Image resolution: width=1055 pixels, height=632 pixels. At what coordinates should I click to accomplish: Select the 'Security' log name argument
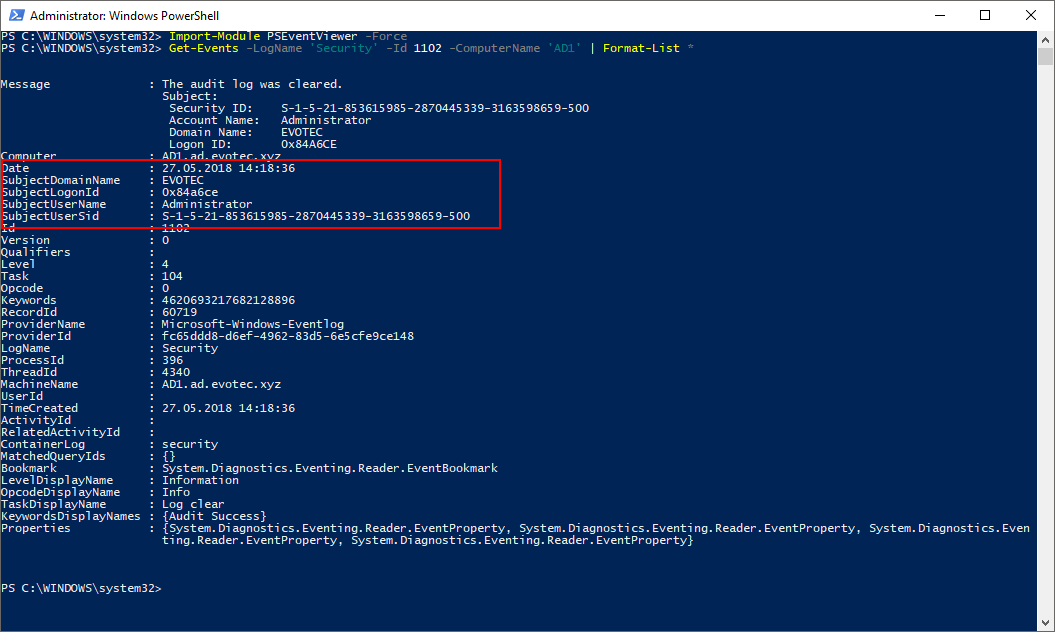[343, 47]
